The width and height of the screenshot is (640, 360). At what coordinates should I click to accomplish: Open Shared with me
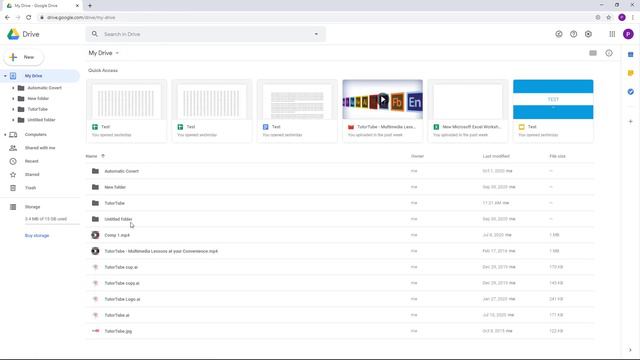[40, 148]
